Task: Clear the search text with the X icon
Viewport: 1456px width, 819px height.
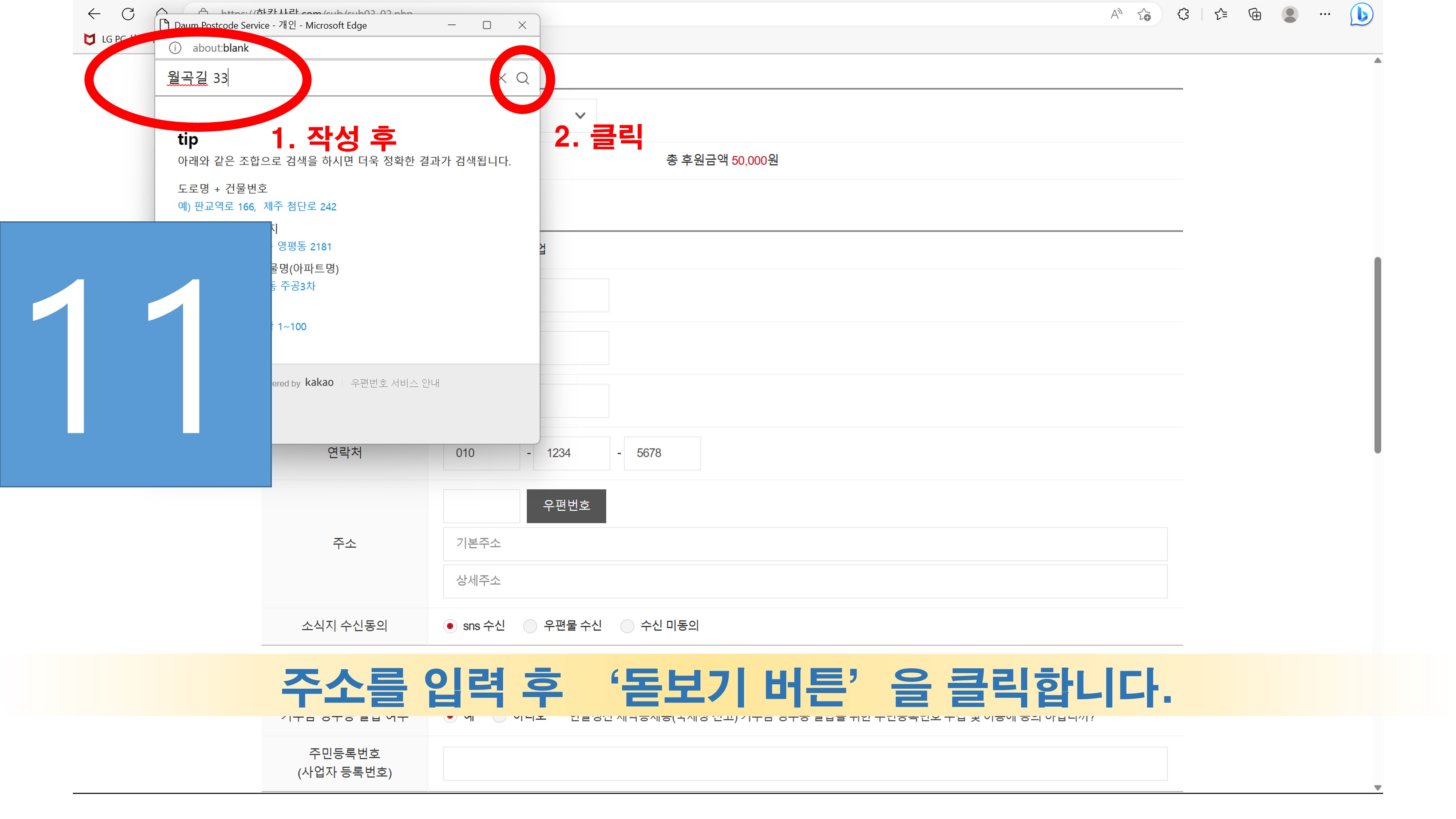Action: point(502,78)
